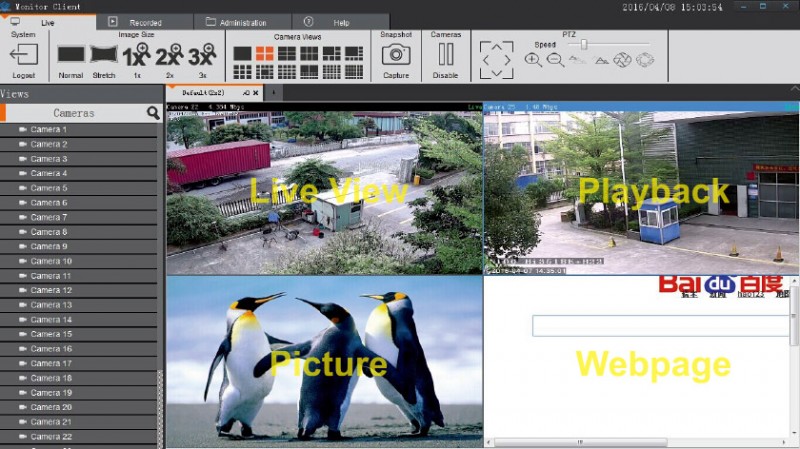Search cameras using magnifier icon
Image resolution: width=800 pixels, height=449 pixels.
[x=153, y=113]
